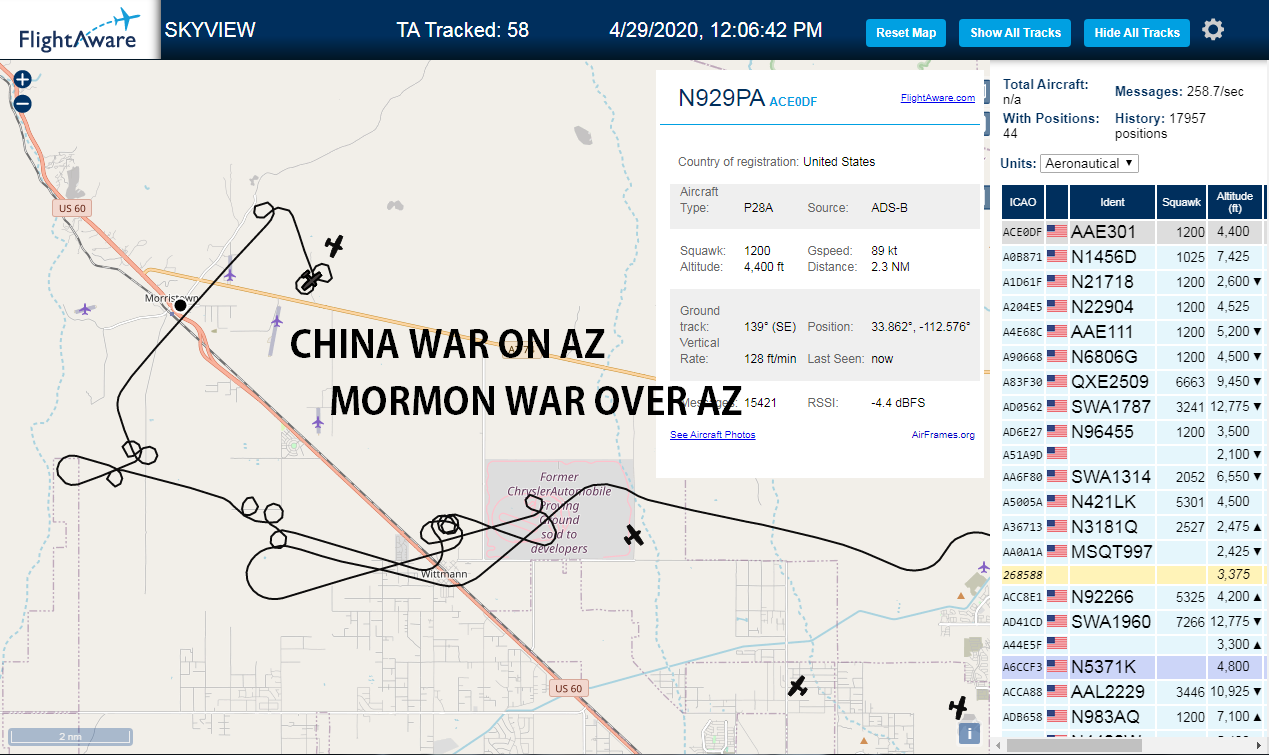The width and height of the screenshot is (1269, 755).
Task: Open the FlightAware.com link for N929PA
Action: (937, 98)
